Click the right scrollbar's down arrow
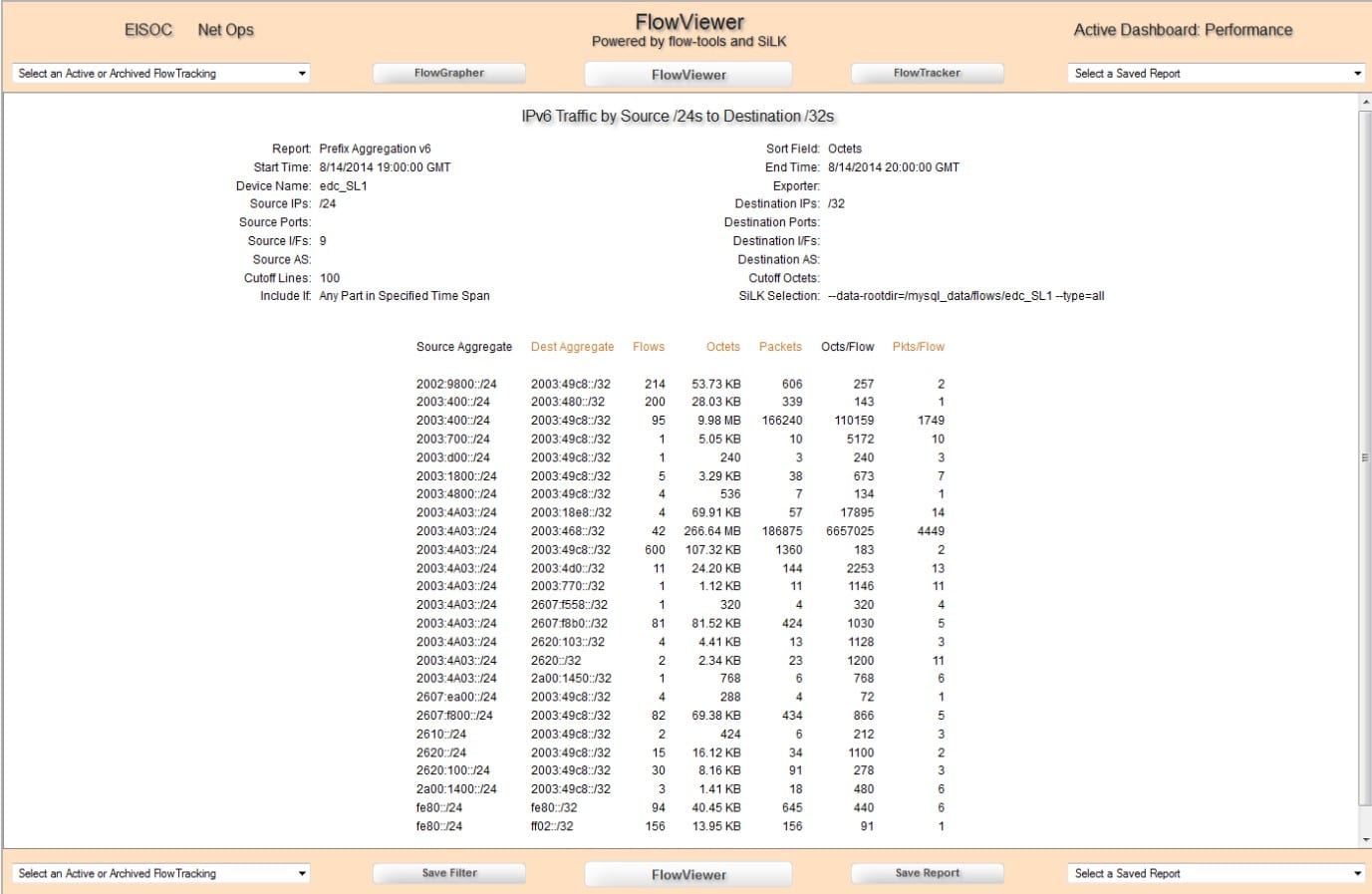The image size is (1372, 894). pos(1364,838)
